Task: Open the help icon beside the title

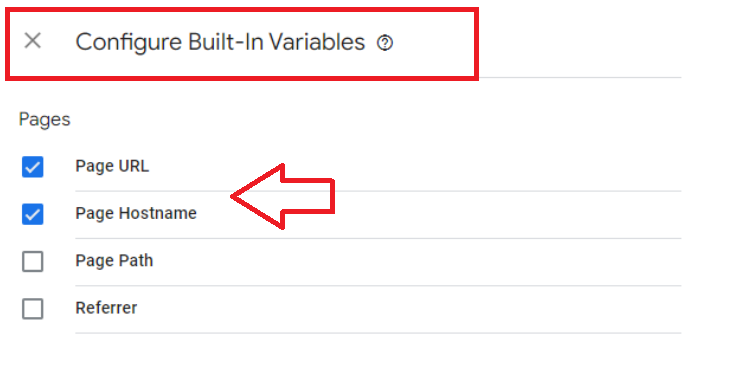Action: (385, 43)
